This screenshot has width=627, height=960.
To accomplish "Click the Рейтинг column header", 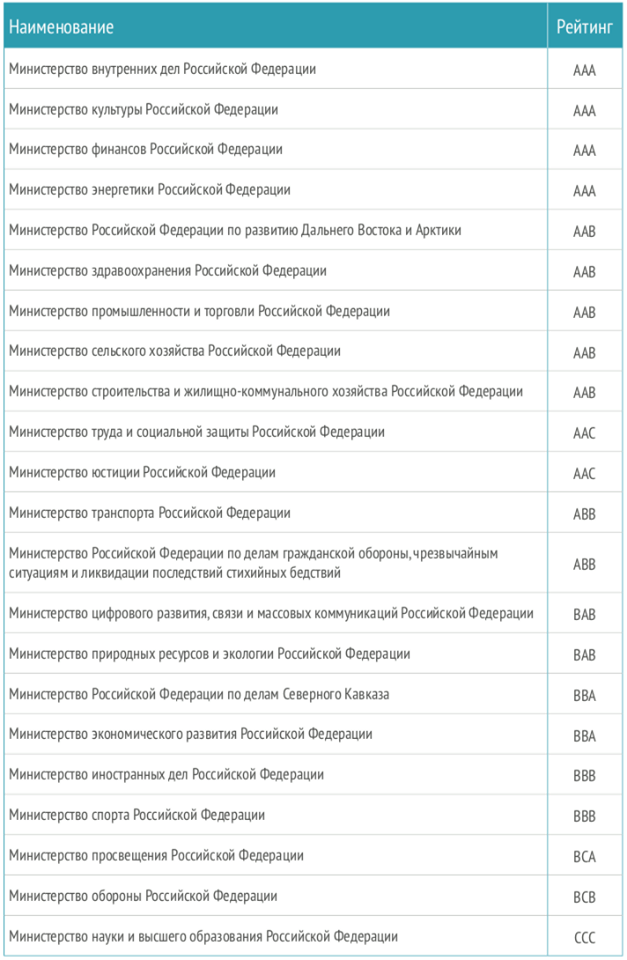I will point(585,26).
